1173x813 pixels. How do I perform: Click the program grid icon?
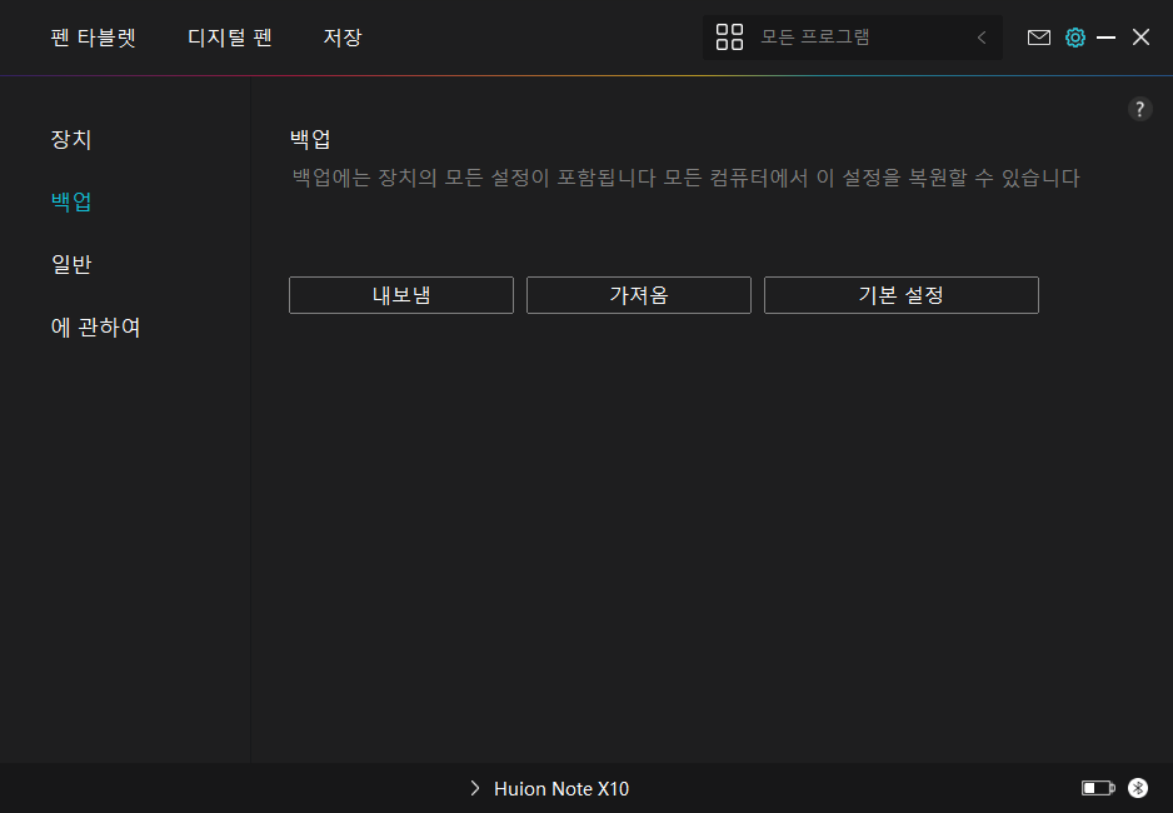point(729,38)
